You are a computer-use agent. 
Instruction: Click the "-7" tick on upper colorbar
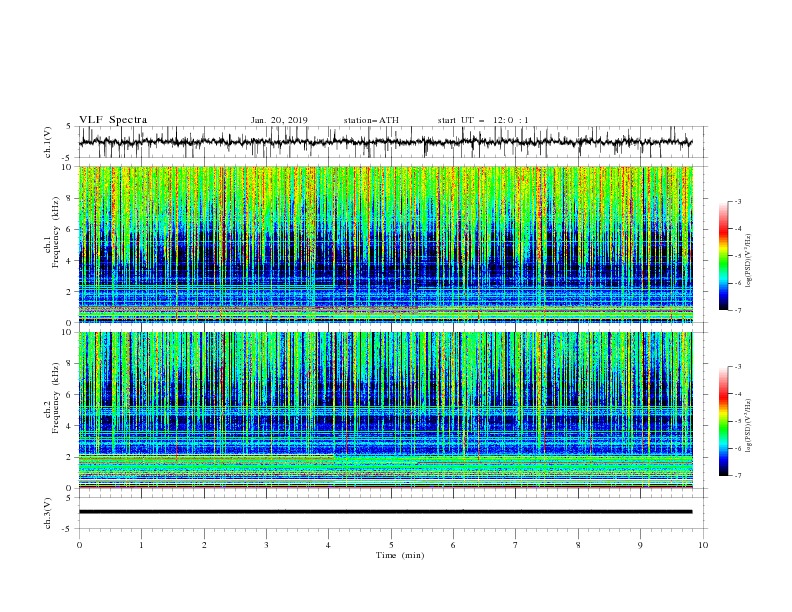[738, 311]
